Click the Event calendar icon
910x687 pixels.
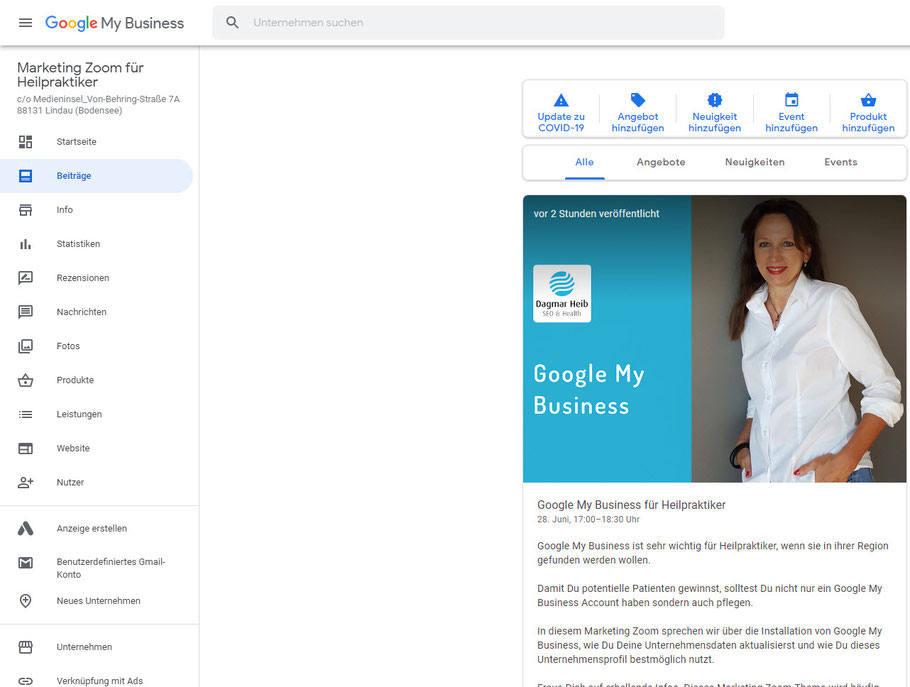click(x=792, y=99)
